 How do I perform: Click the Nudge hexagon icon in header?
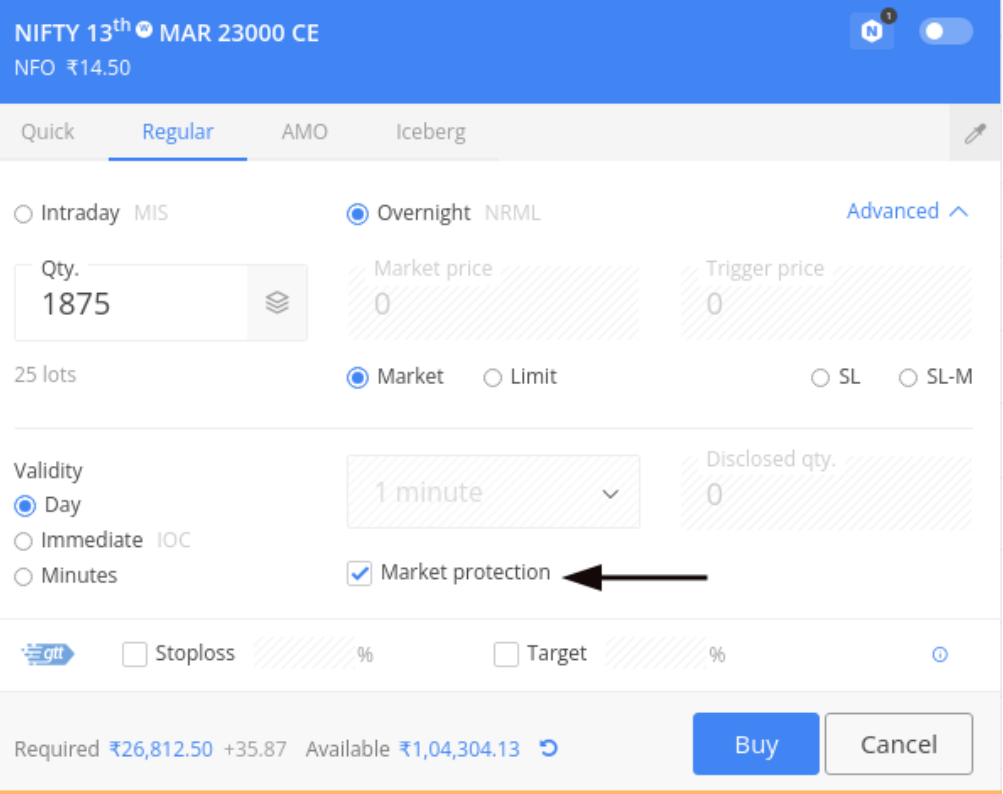tap(871, 31)
